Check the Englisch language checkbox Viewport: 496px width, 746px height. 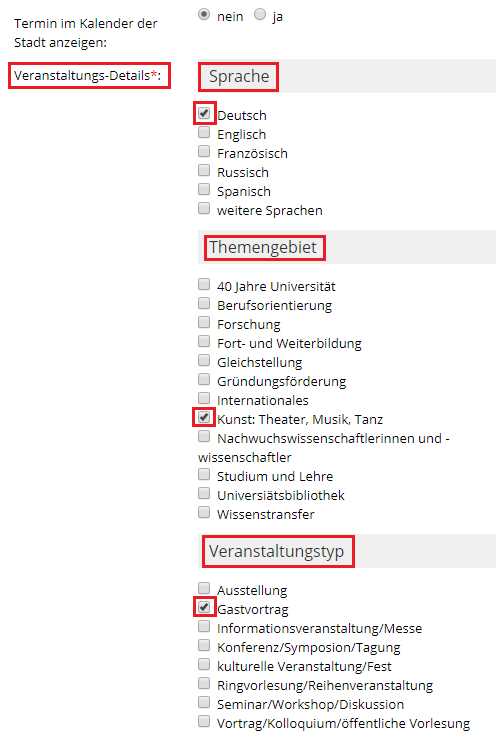204,132
